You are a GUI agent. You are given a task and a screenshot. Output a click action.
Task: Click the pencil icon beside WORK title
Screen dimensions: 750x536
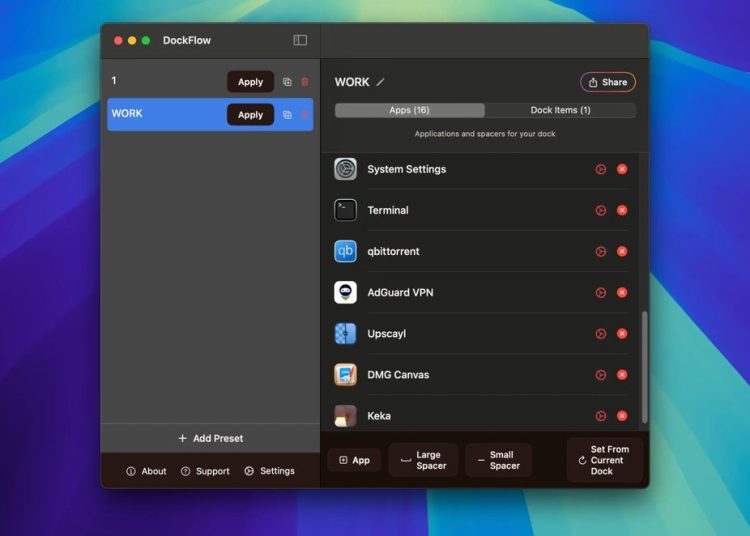click(x=381, y=82)
